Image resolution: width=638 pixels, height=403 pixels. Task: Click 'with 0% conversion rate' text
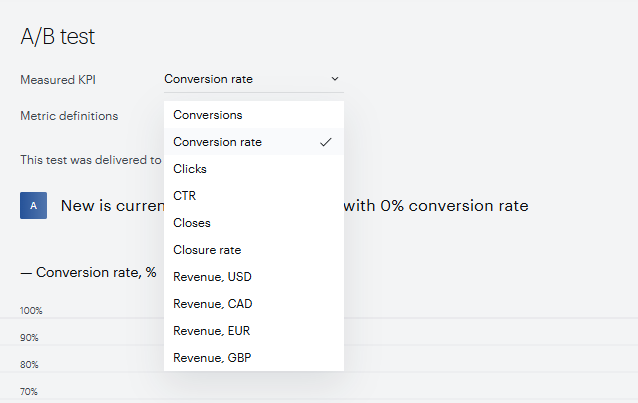436,206
